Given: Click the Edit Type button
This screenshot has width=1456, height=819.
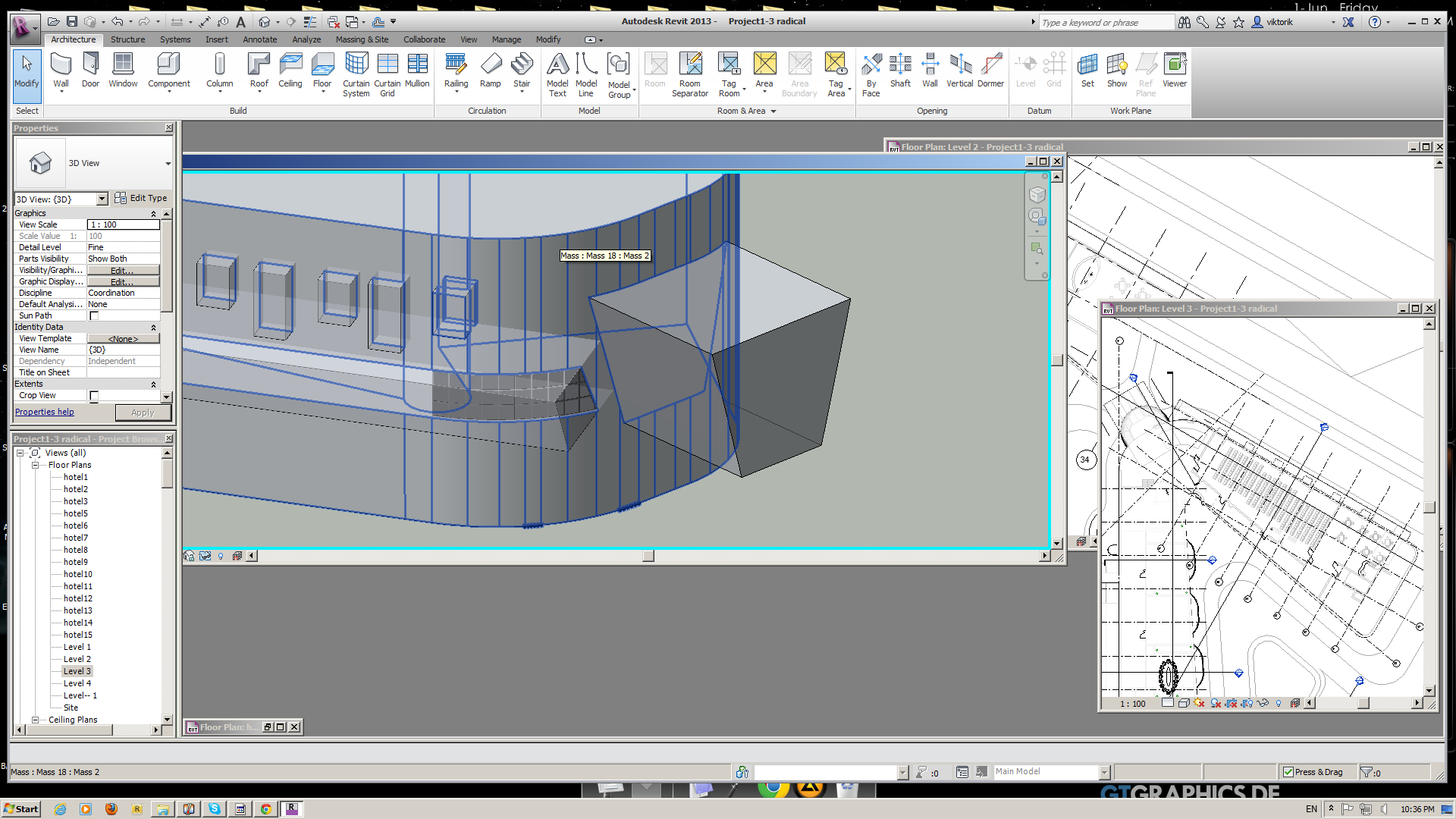Looking at the screenshot, I should (x=141, y=198).
